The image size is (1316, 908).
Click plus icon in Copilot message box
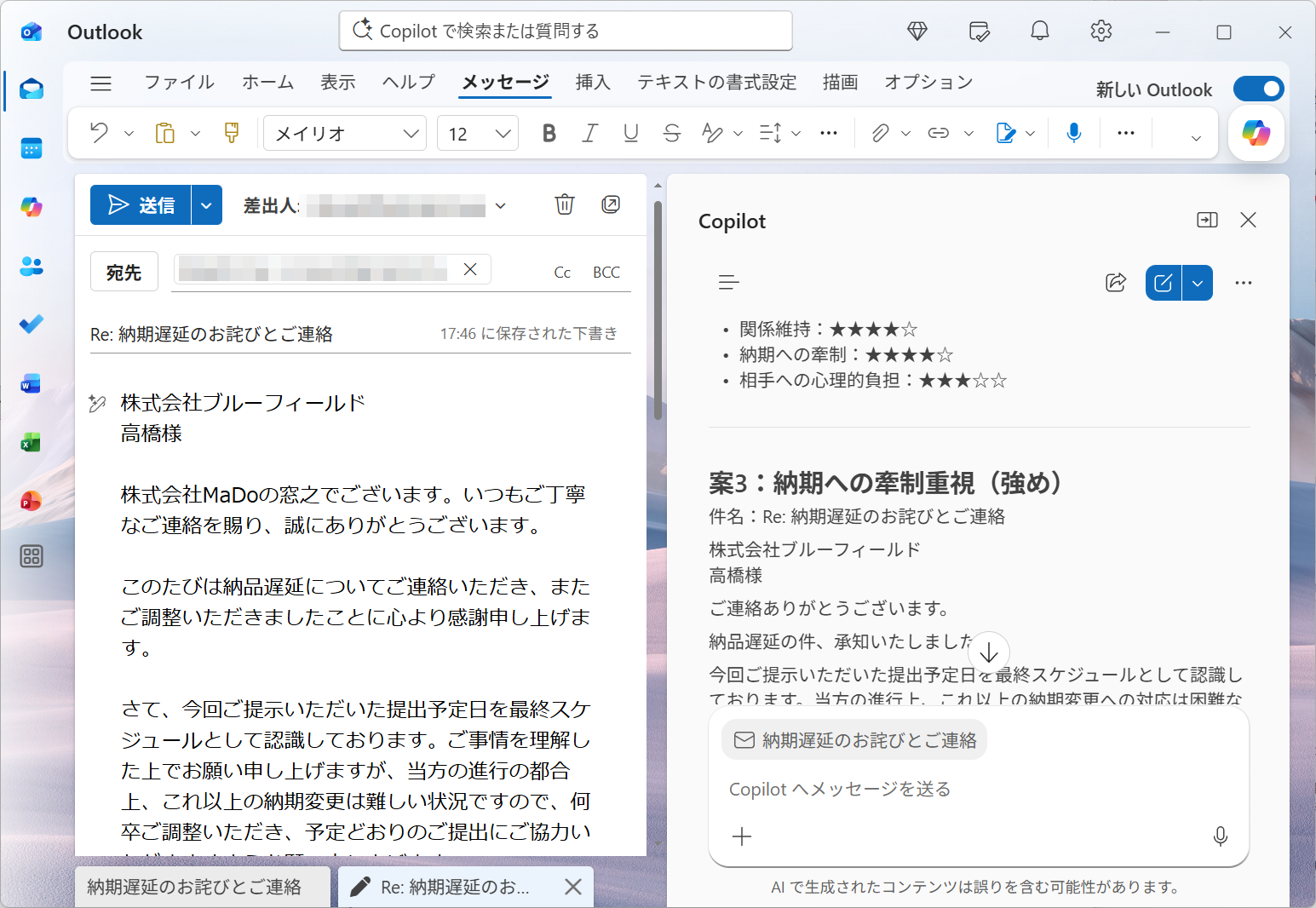pyautogui.click(x=742, y=836)
